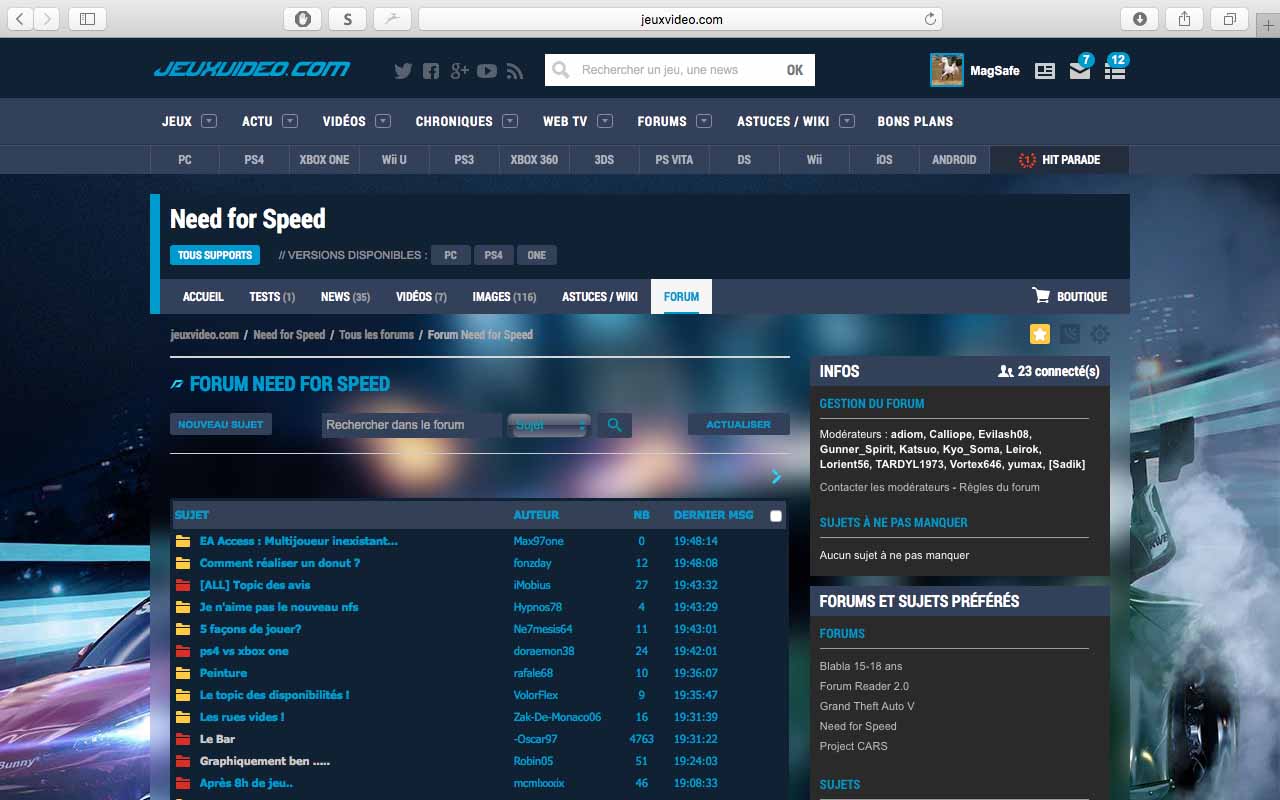Select the PS VITA platform tab
The height and width of the screenshot is (800, 1280).
click(x=674, y=159)
